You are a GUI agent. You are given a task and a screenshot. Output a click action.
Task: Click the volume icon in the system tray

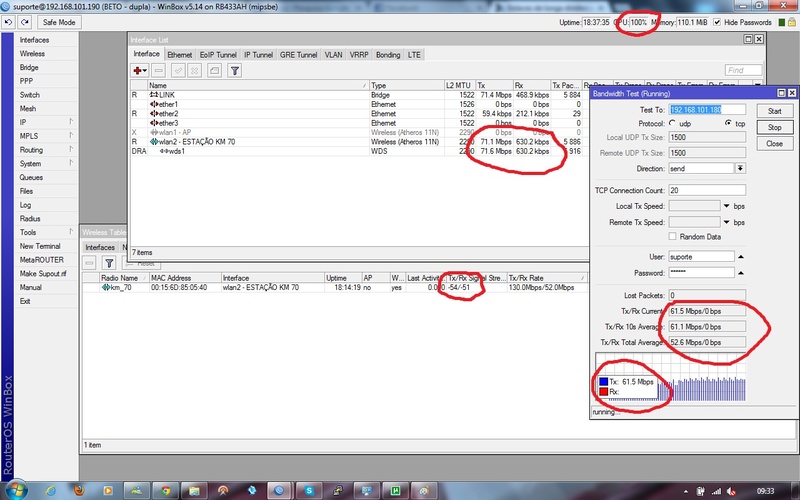point(731,491)
